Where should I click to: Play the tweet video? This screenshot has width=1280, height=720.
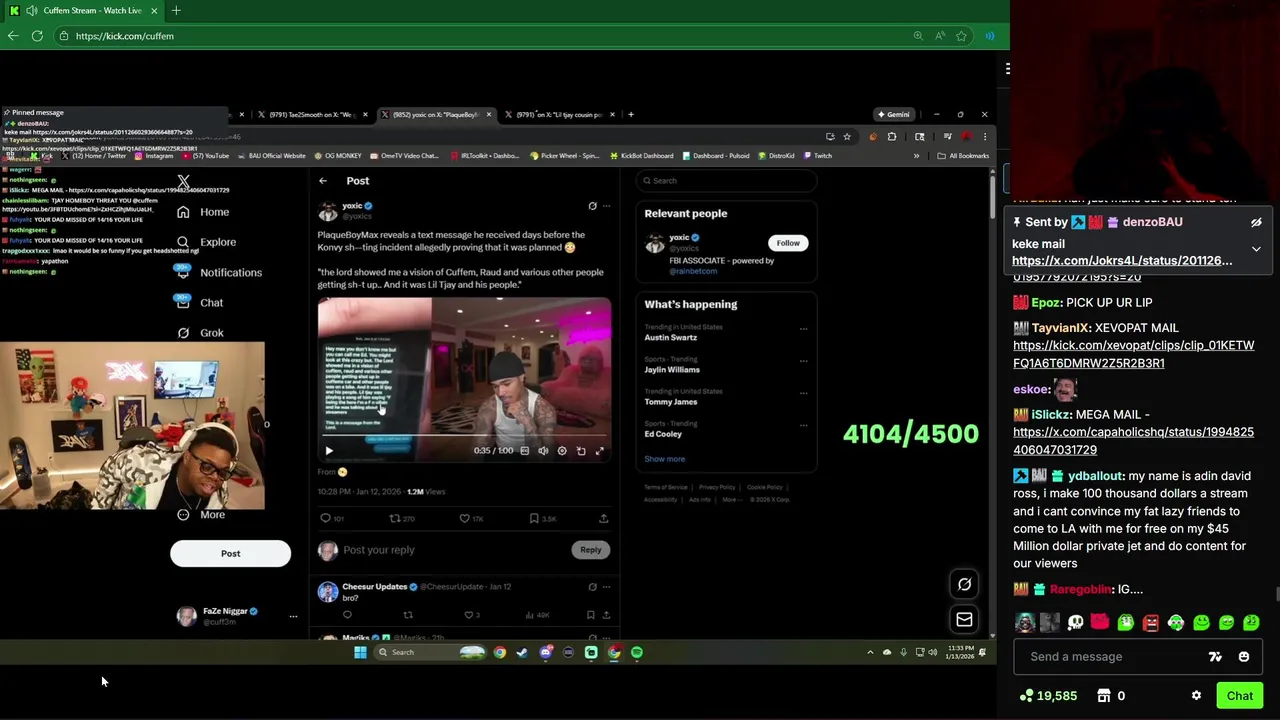[x=329, y=451]
